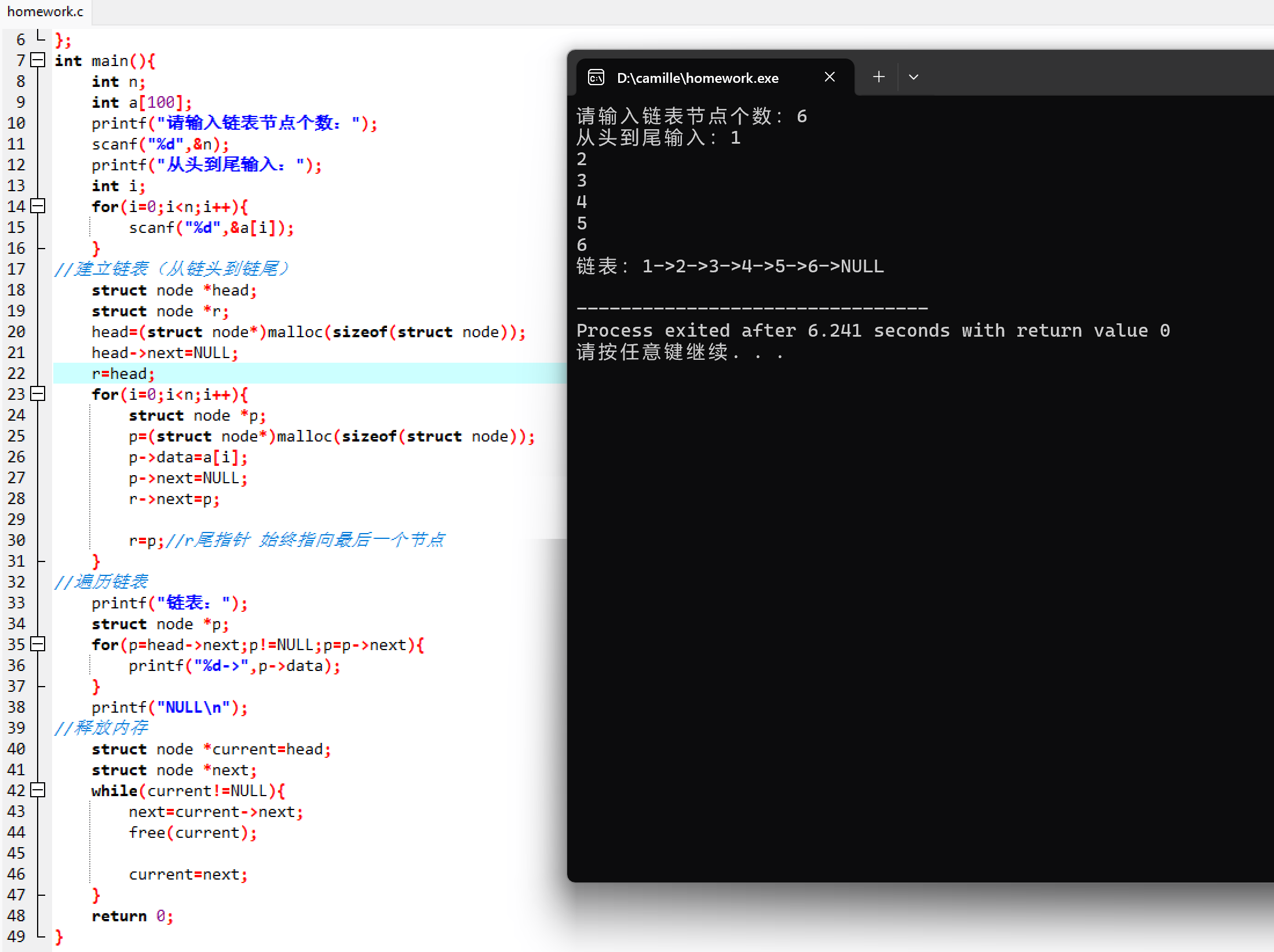Collapse the for loop fold at line 14
Screen dimensions: 1274x952
point(38,206)
